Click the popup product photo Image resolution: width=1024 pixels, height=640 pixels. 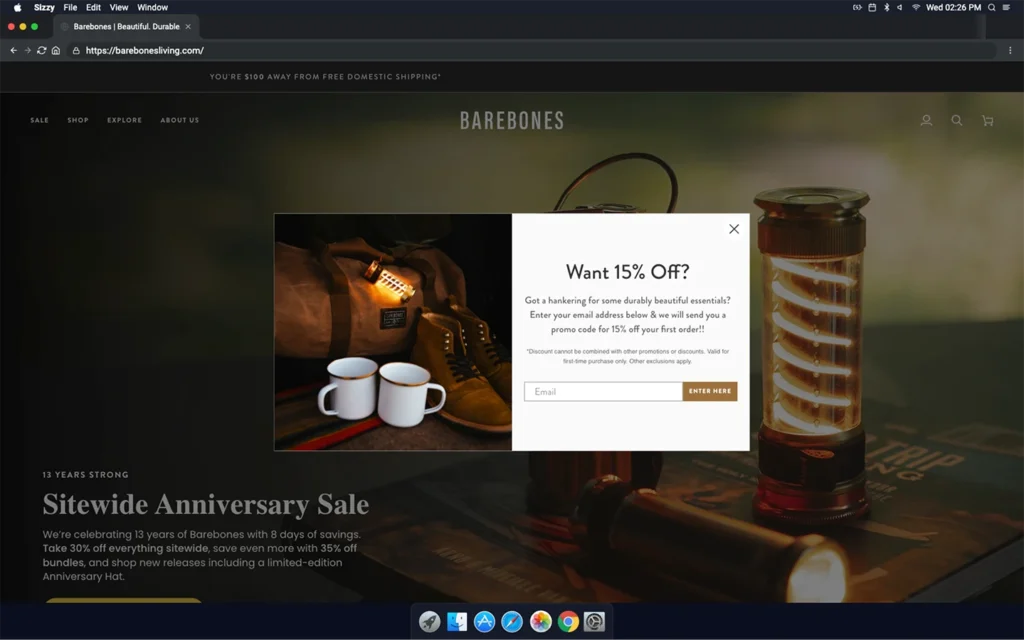[393, 332]
